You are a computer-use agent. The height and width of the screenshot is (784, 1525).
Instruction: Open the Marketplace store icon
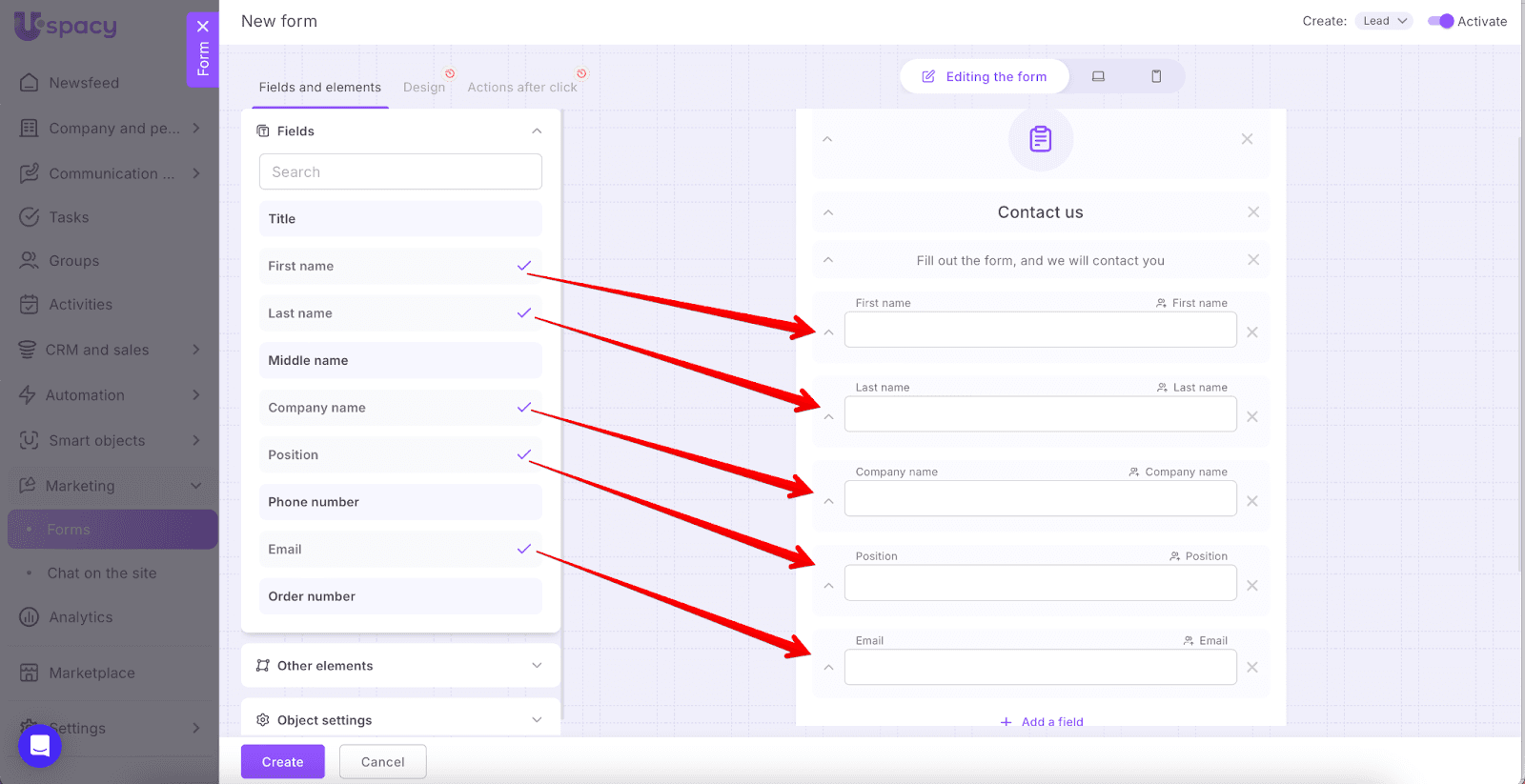click(30, 673)
